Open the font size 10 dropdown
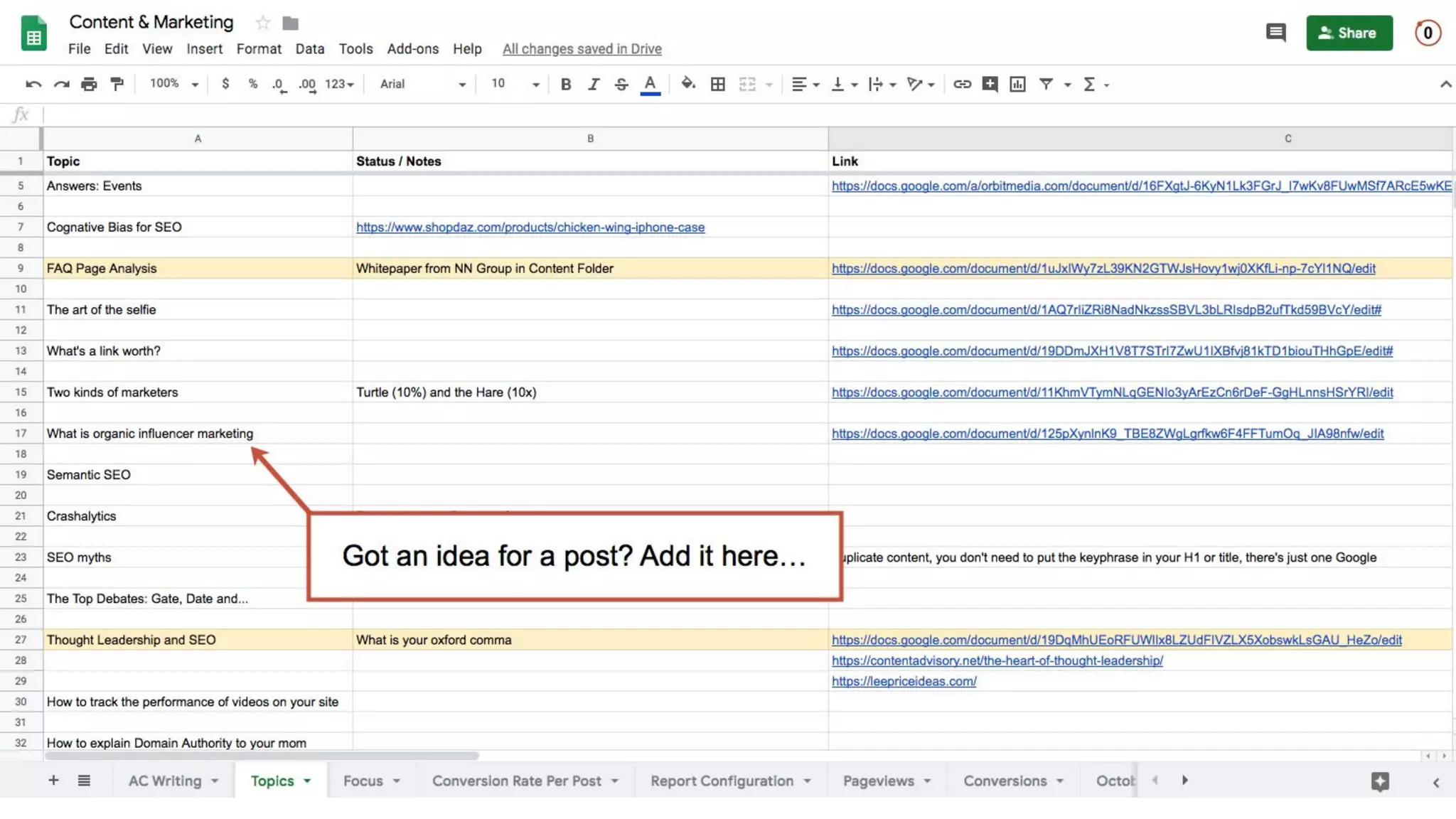 pyautogui.click(x=515, y=84)
